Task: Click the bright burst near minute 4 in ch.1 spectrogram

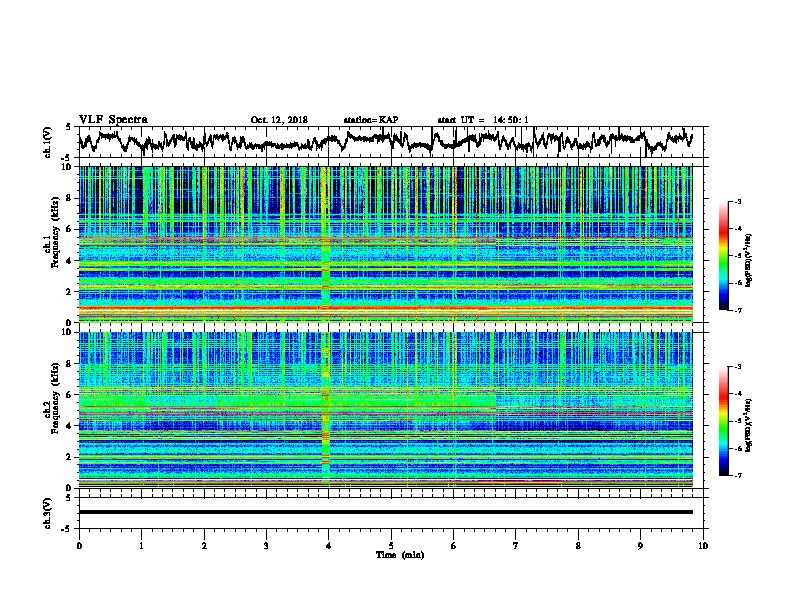Action: 326,244
